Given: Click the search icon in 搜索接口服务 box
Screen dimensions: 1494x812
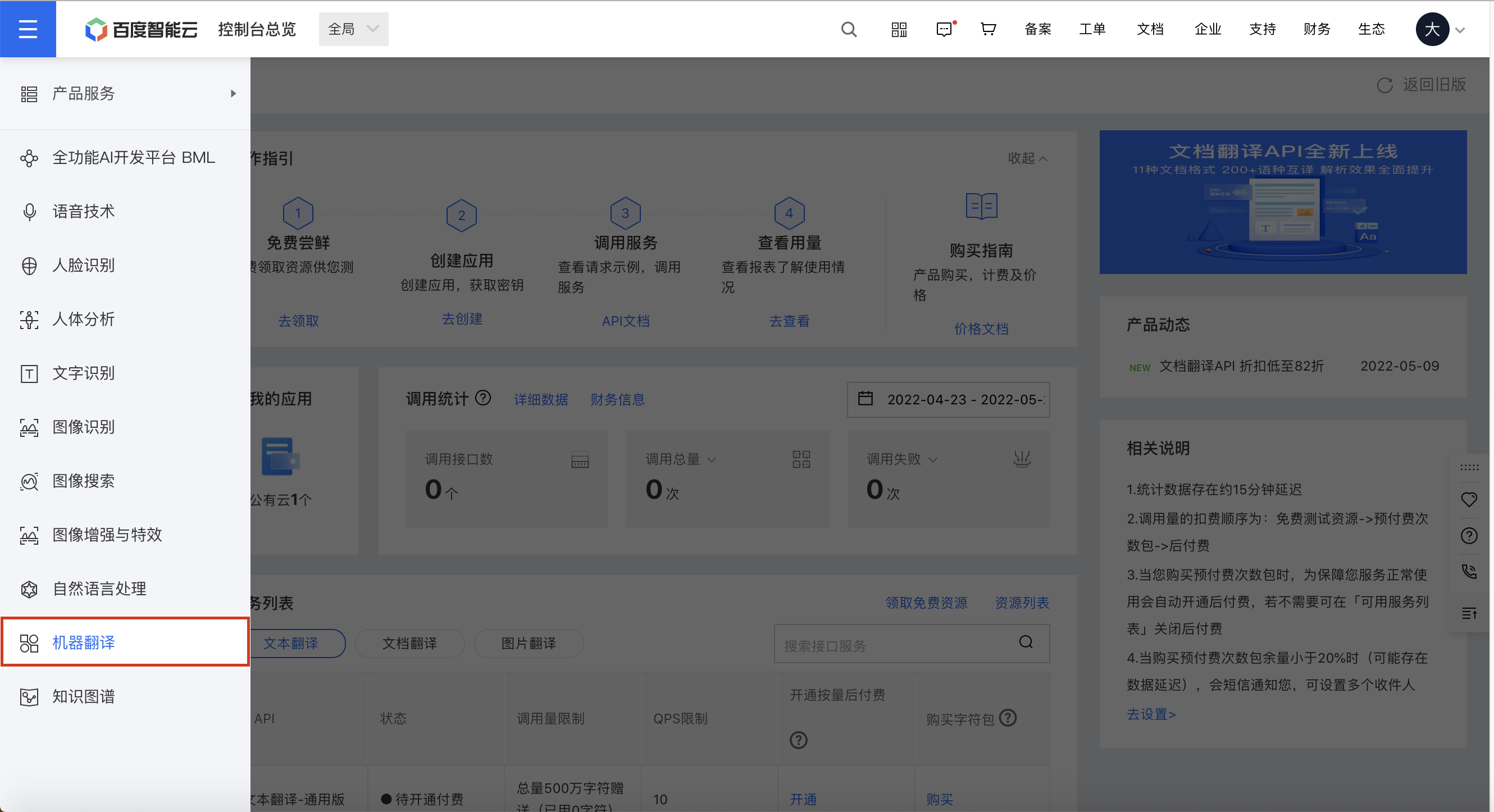Looking at the screenshot, I should click(1026, 642).
